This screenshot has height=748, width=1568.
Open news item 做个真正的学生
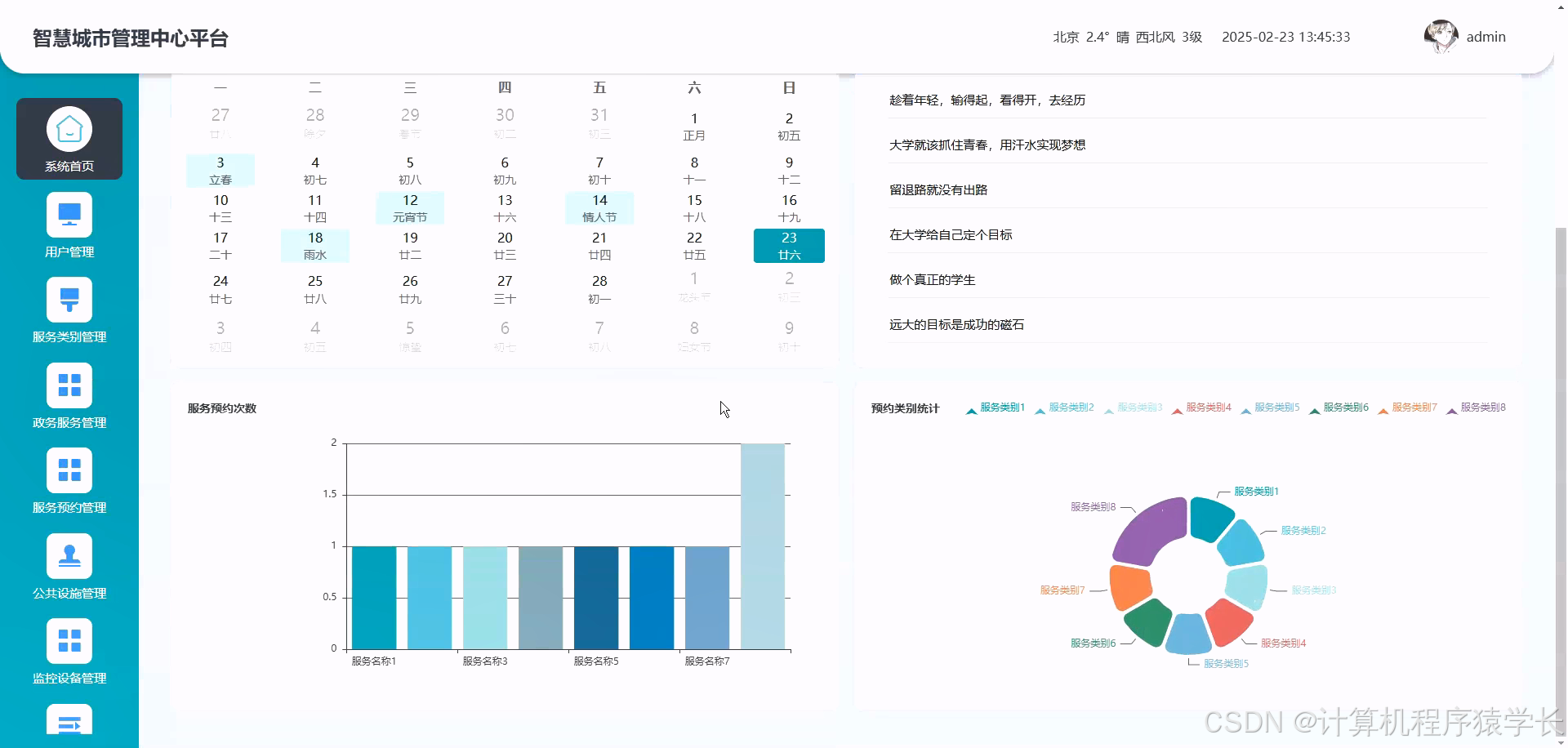932,279
